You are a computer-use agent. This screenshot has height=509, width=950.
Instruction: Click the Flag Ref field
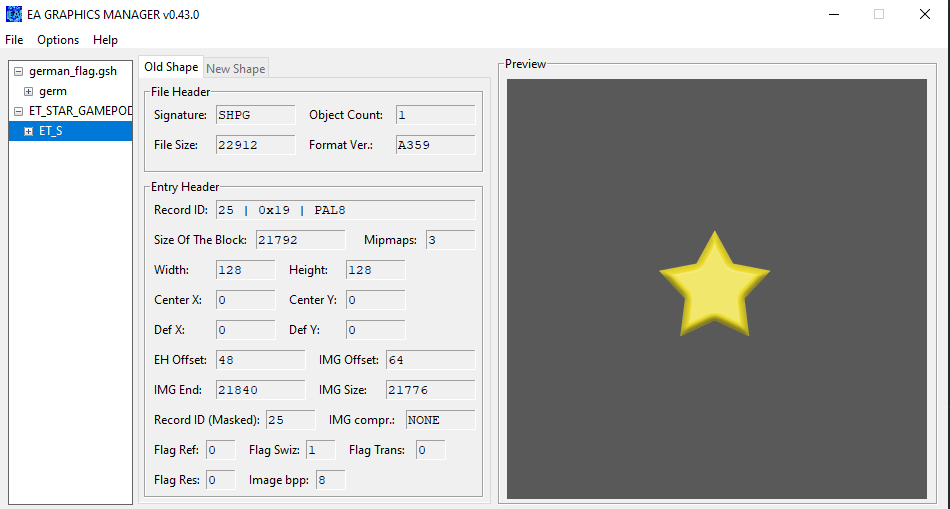click(x=221, y=450)
